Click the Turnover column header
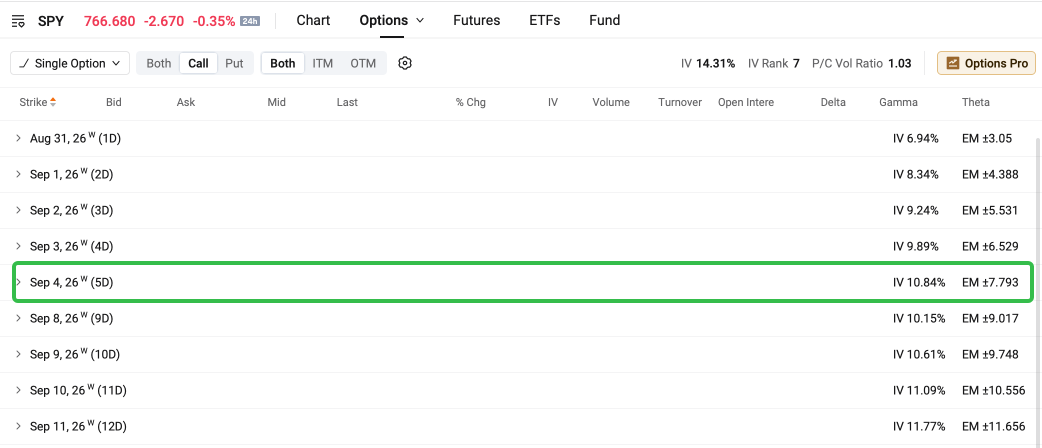 click(680, 102)
